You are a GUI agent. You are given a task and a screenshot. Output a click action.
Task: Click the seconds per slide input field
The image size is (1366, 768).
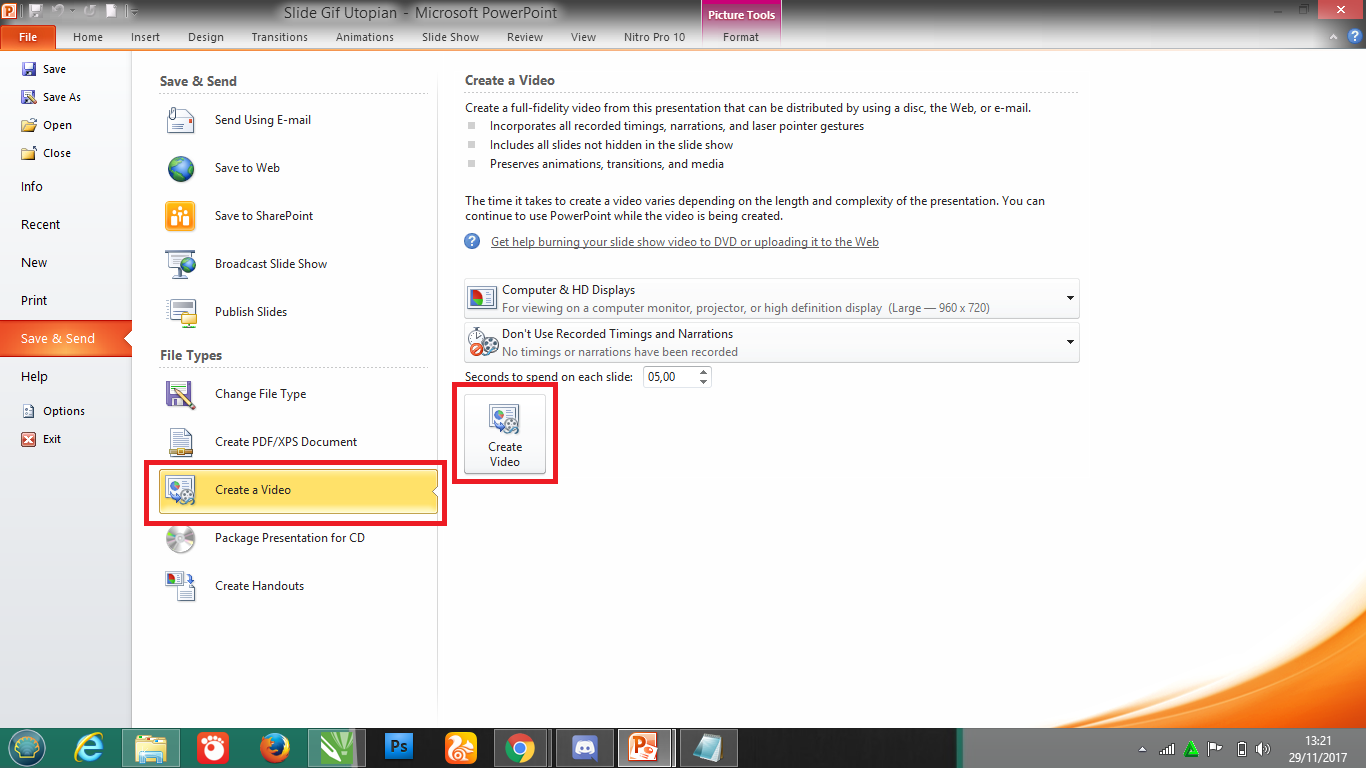coord(669,377)
